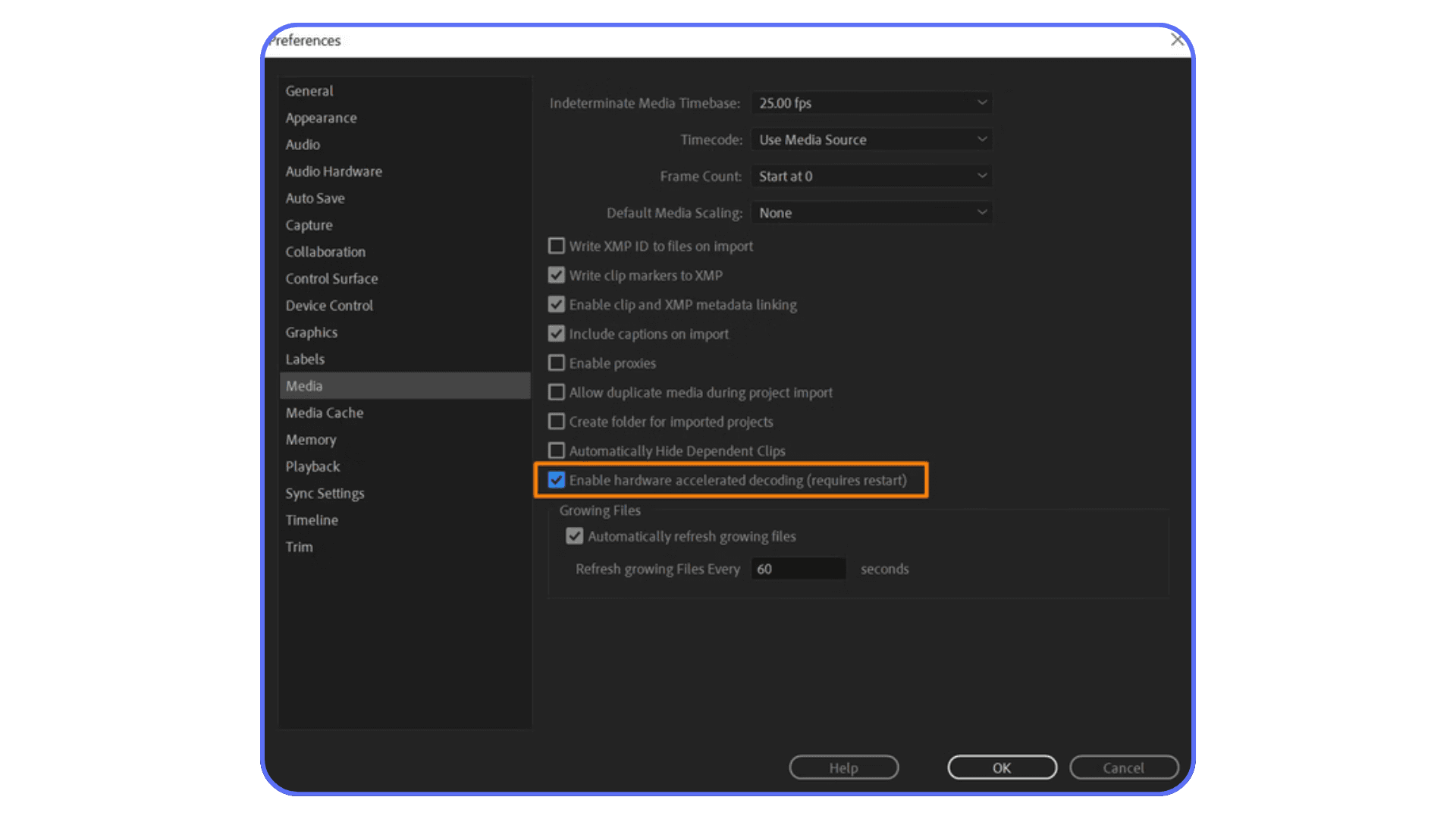The height and width of the screenshot is (819, 1456).
Task: Enable Write XMP ID to files on import
Action: coord(557,246)
